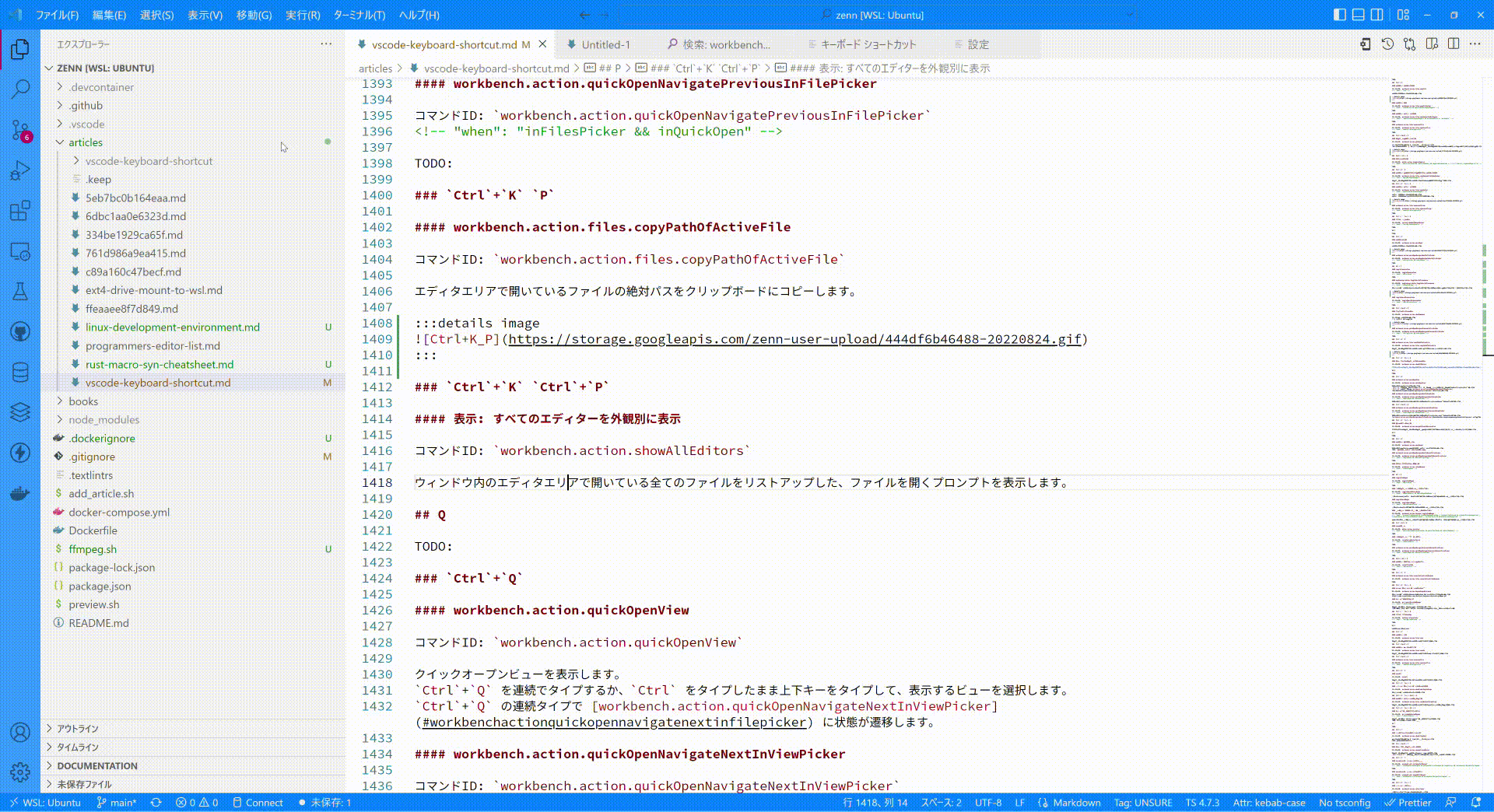Open the Testing flask view
The image size is (1494, 812).
(20, 292)
